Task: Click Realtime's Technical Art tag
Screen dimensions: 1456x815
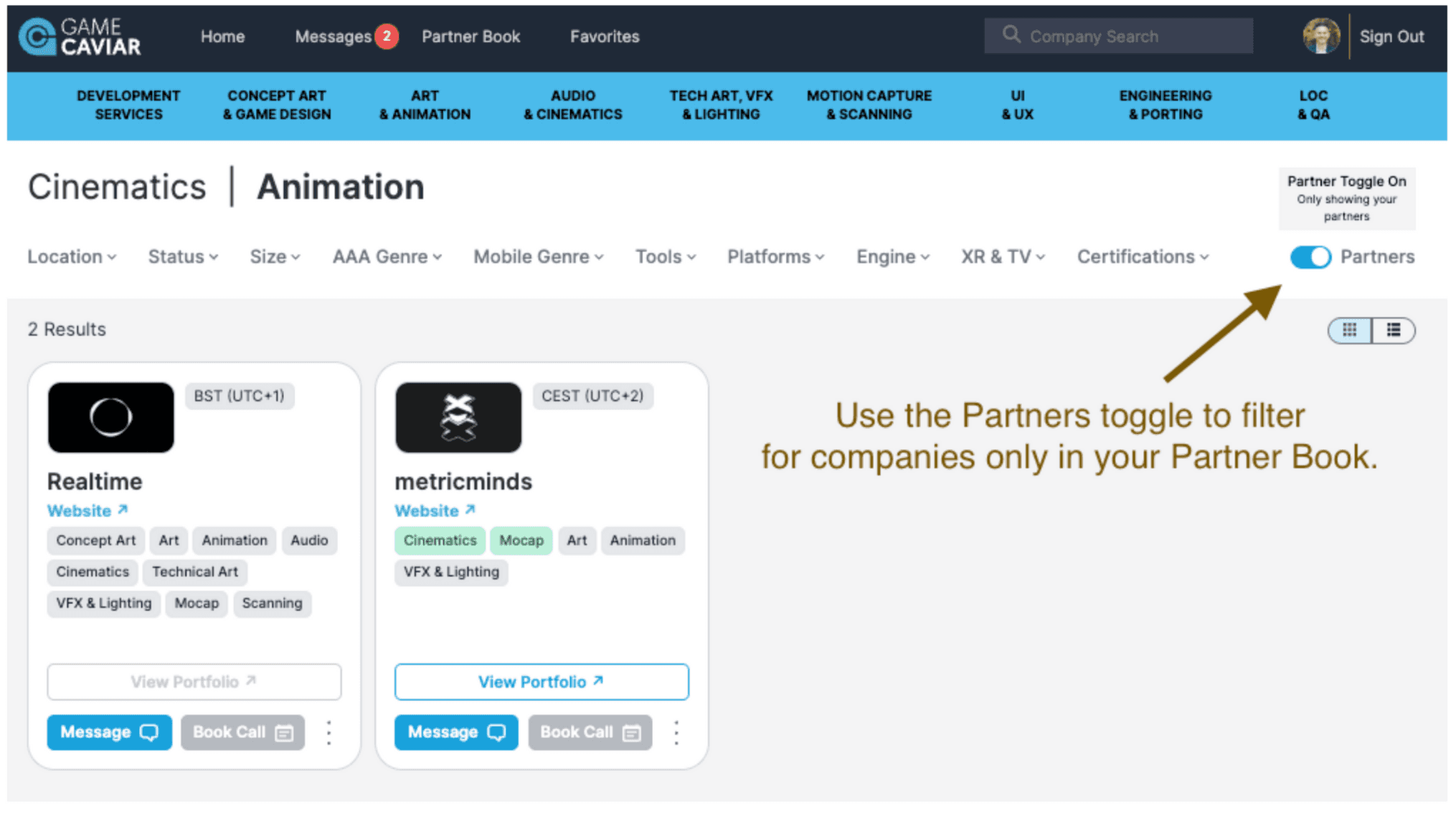Action: [194, 572]
